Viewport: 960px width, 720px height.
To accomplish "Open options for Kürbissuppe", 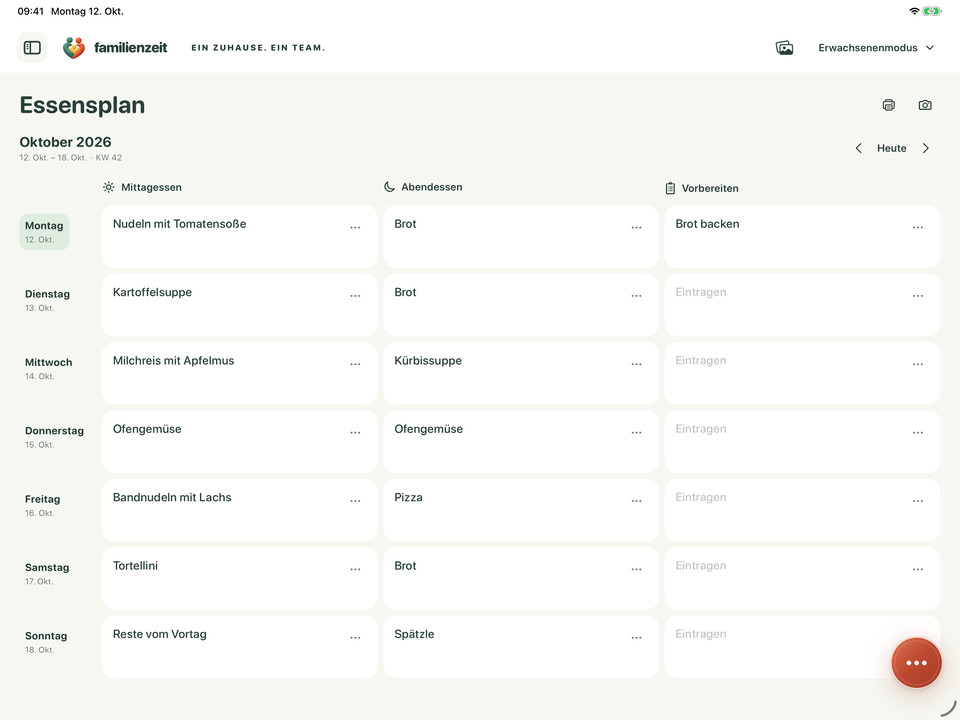I will [637, 364].
